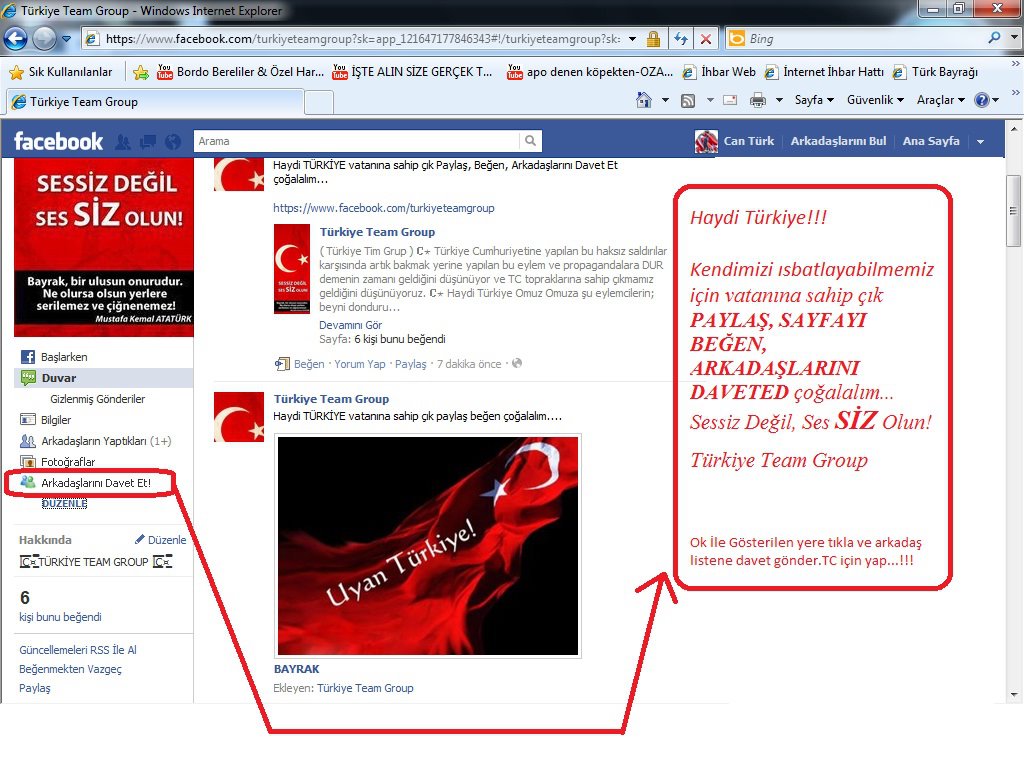The height and width of the screenshot is (768, 1024).
Task: Click the browser Back arrow button
Action: point(16,39)
